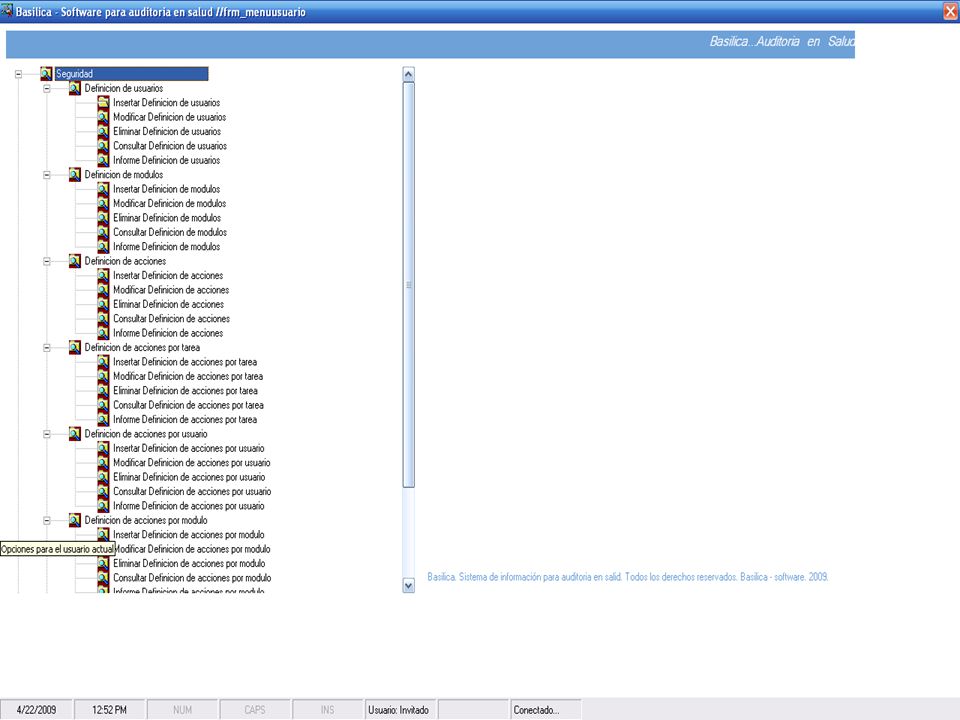Viewport: 960px width, 720px height.
Task: Open Modificar Definicion de acciones por tarea
Action: tap(188, 377)
